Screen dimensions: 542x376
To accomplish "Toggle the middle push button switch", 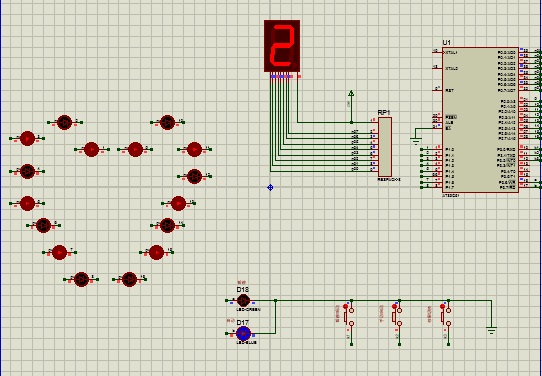I will 398,315.
